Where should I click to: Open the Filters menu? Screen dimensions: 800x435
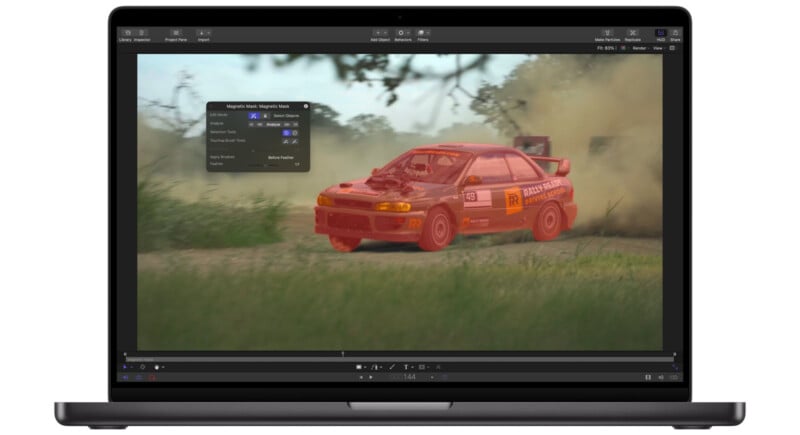tap(423, 35)
